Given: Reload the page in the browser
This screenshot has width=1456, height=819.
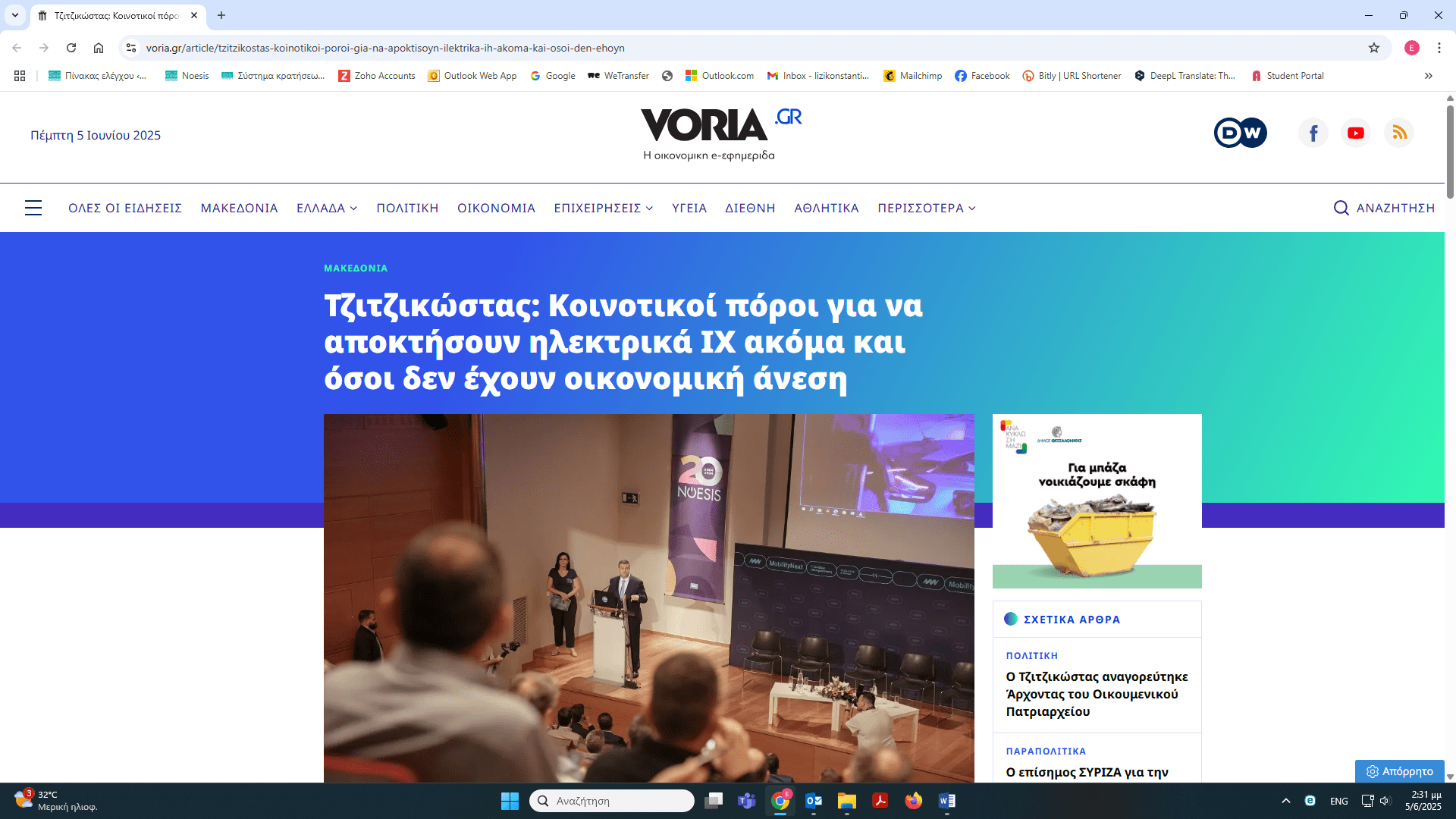Looking at the screenshot, I should pyautogui.click(x=71, y=48).
